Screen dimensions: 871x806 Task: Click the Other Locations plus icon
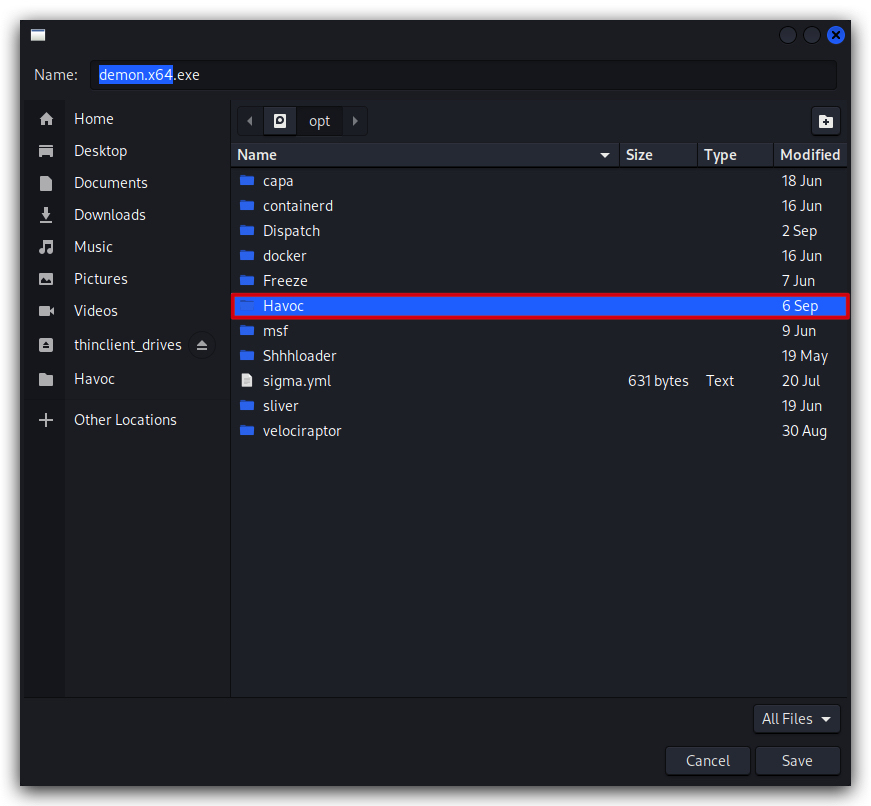46,420
